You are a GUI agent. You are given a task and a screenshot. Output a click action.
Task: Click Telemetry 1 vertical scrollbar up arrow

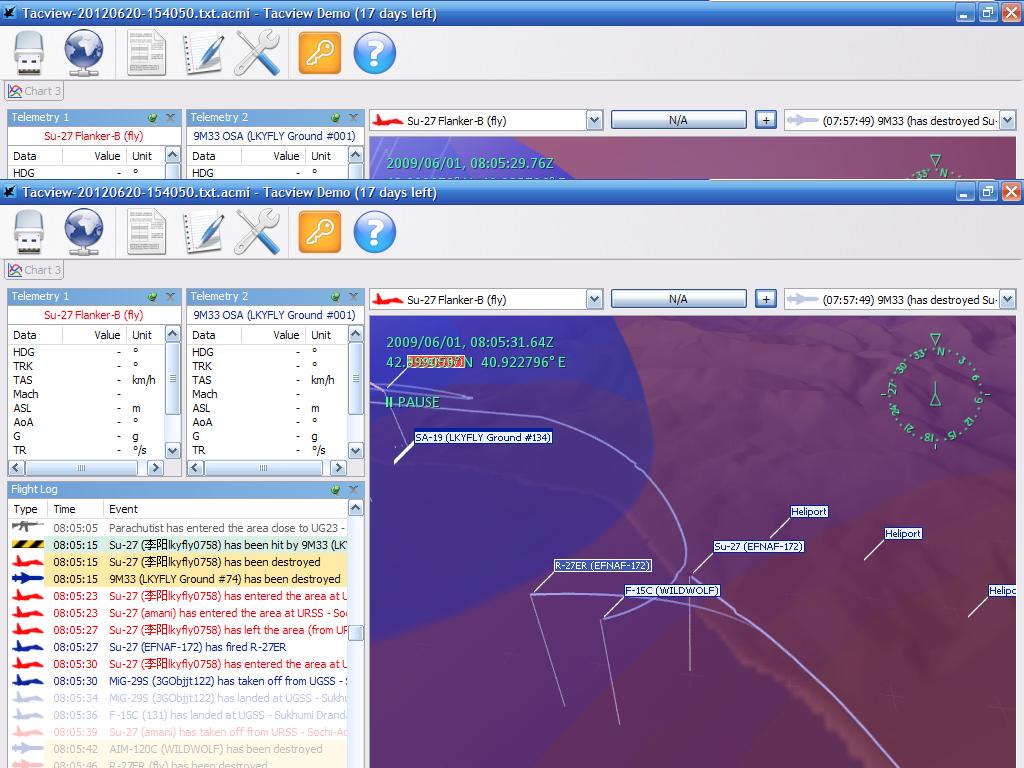coord(172,334)
